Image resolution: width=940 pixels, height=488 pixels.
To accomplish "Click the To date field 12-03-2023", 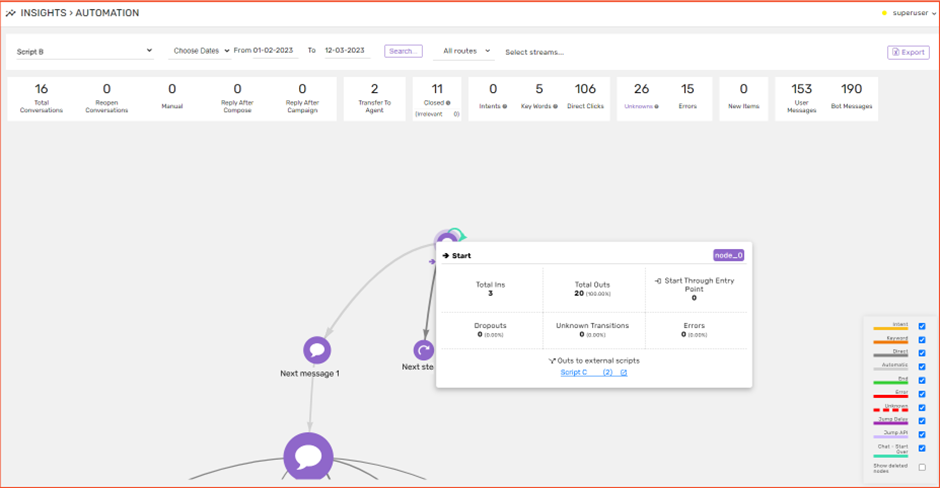I will (x=345, y=50).
